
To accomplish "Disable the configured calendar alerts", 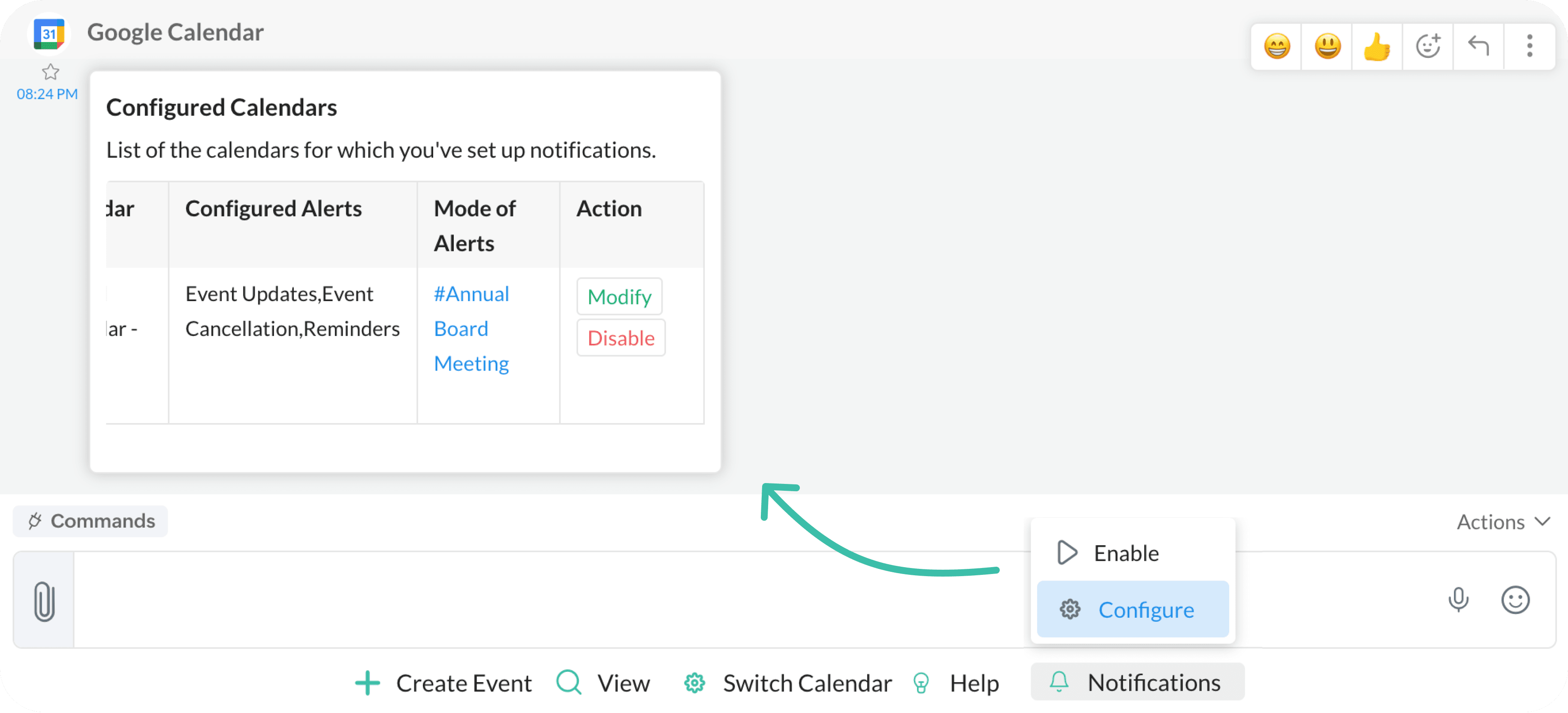I will tap(621, 338).
